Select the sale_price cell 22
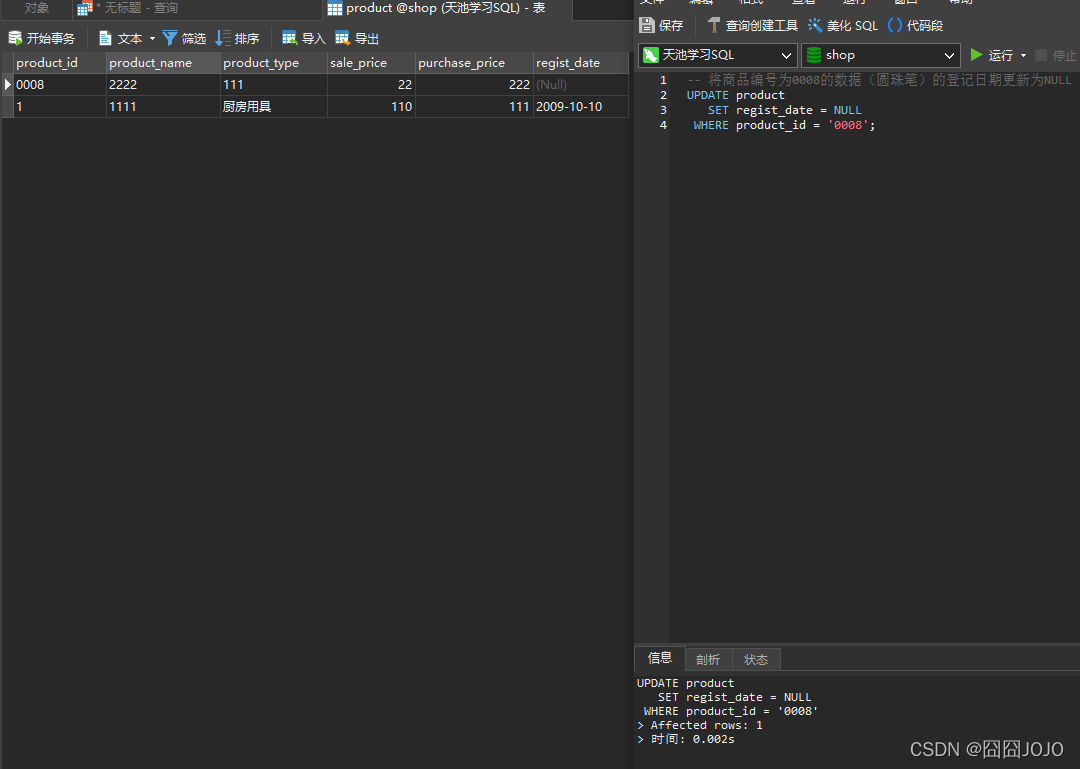This screenshot has height=769, width=1080. click(x=371, y=85)
